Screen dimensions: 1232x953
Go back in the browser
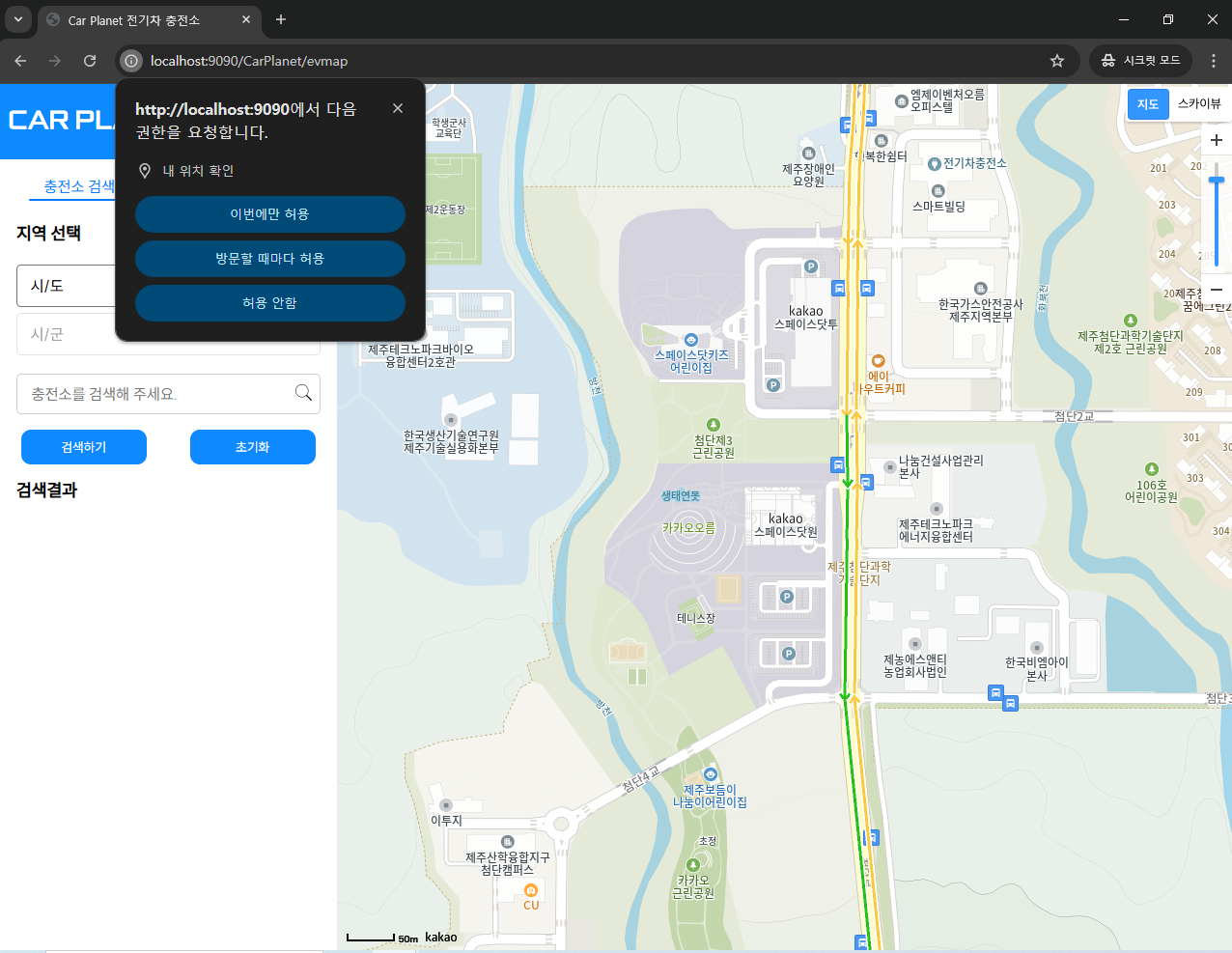(20, 61)
